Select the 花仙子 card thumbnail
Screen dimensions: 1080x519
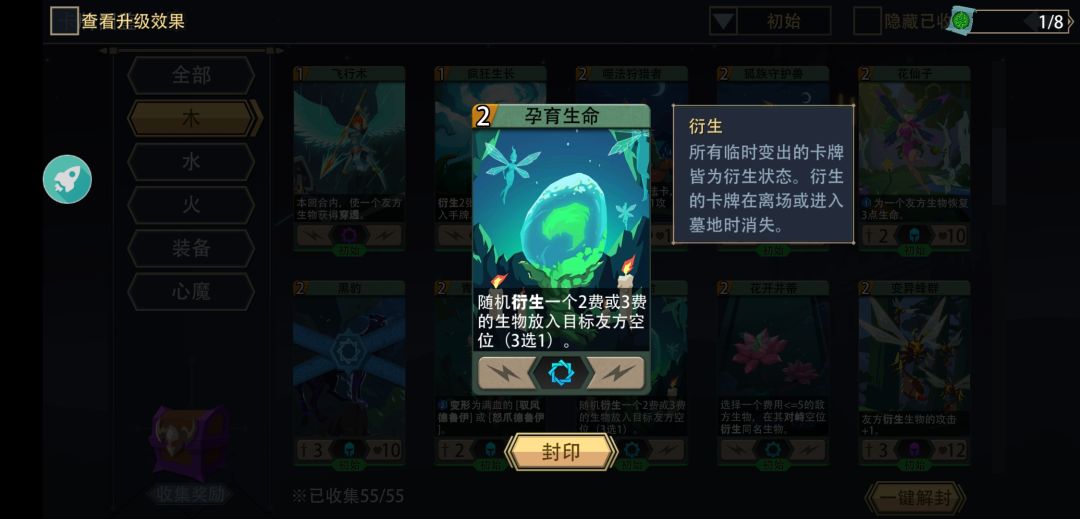(914, 158)
